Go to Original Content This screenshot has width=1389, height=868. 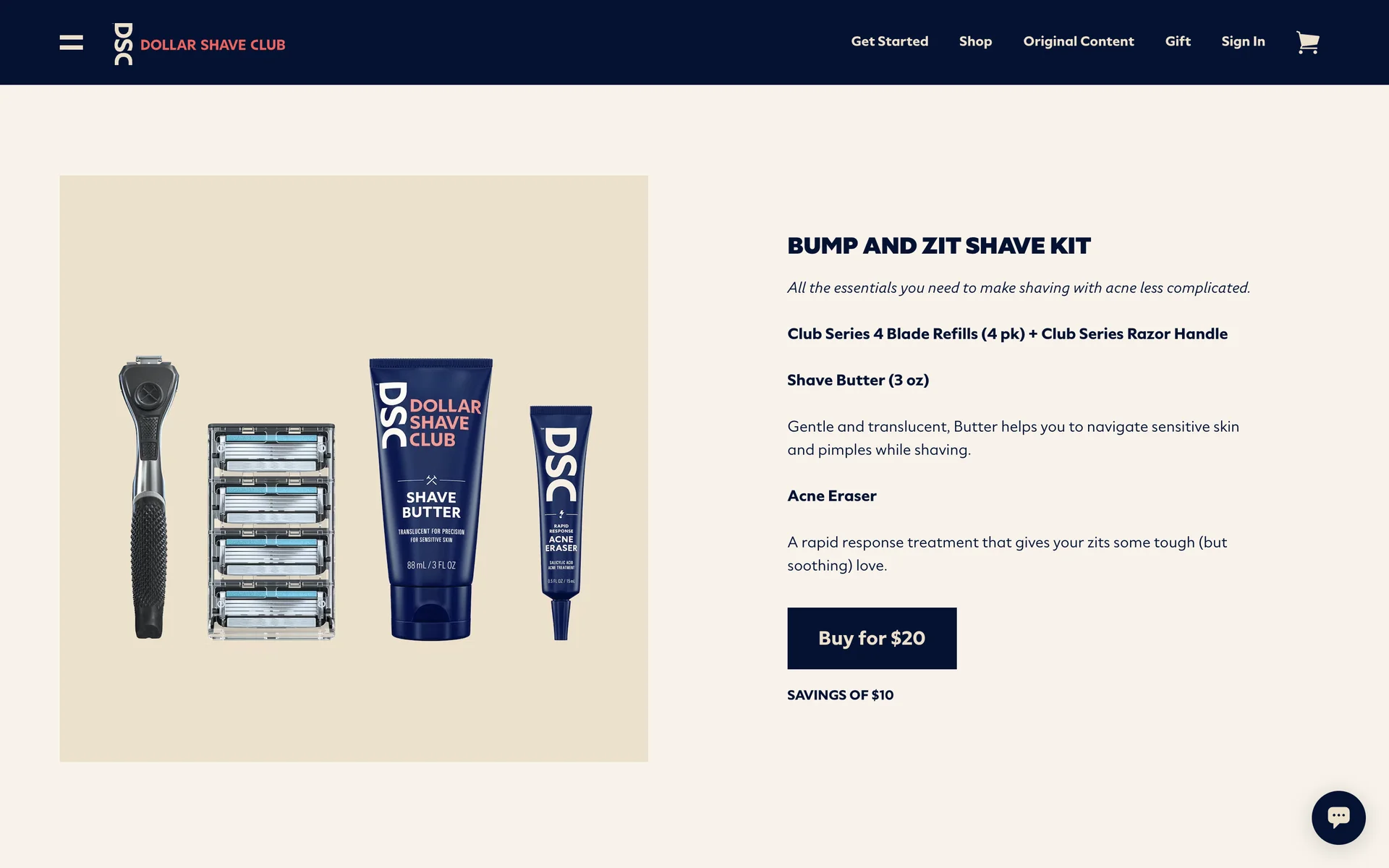[1078, 41]
